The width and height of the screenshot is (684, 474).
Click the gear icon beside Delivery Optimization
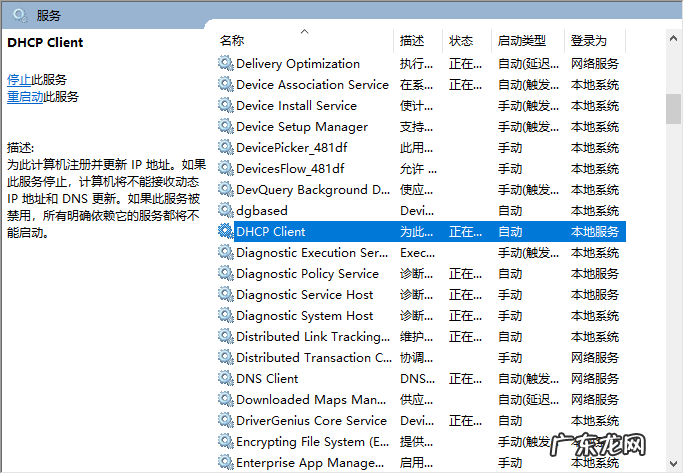point(226,63)
